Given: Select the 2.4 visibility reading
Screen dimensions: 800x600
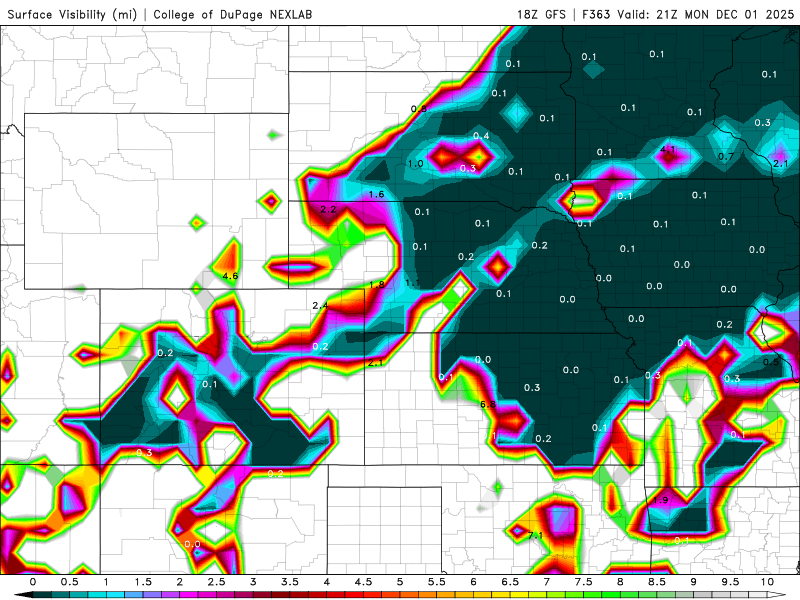Looking at the screenshot, I should pyautogui.click(x=320, y=306).
